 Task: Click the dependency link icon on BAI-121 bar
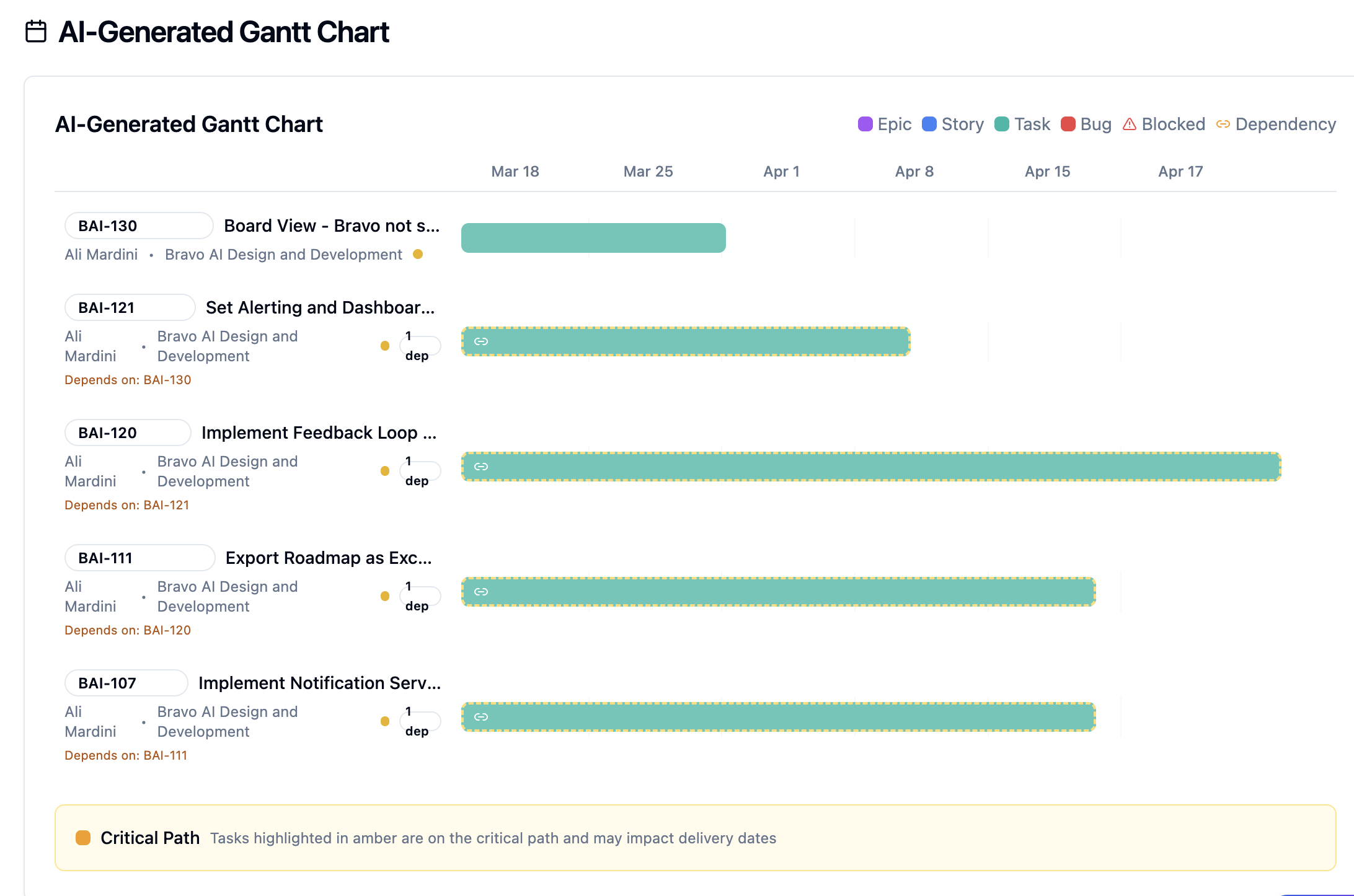click(481, 341)
